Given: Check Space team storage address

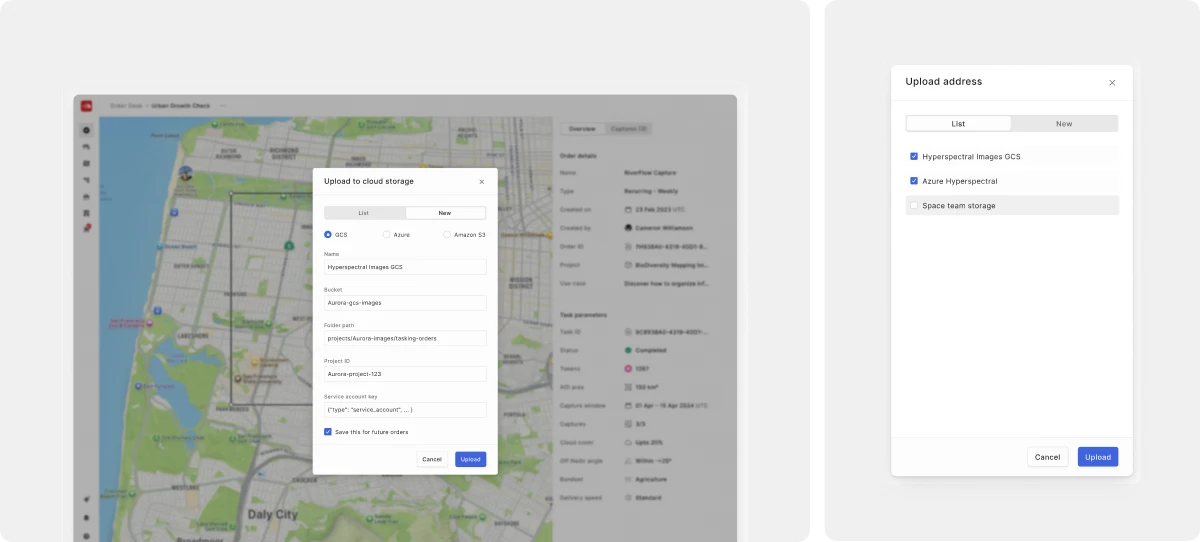Looking at the screenshot, I should coord(914,206).
